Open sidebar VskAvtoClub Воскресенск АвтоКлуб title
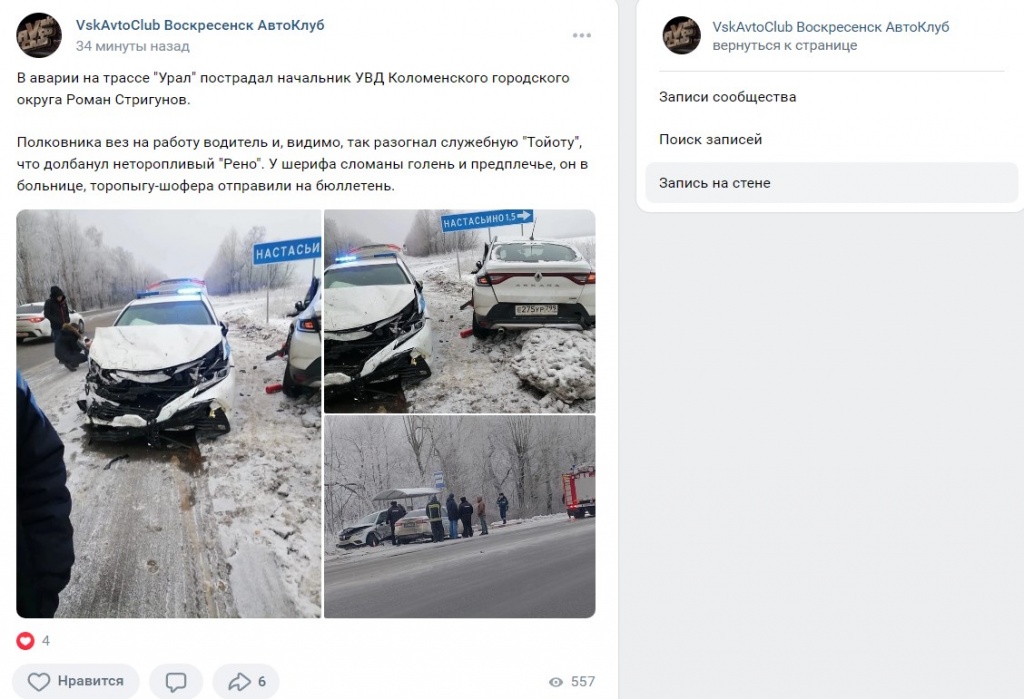The width and height of the screenshot is (1024, 699). pos(831,27)
